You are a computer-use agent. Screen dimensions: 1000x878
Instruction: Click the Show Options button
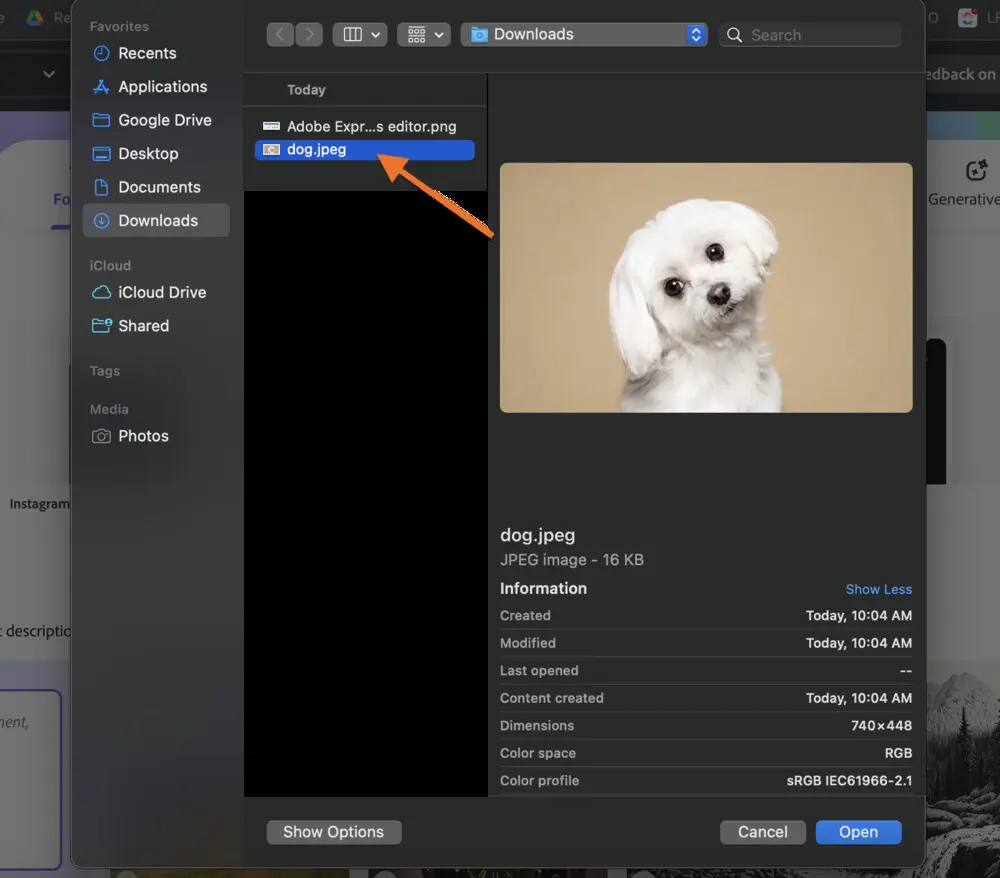coord(334,832)
